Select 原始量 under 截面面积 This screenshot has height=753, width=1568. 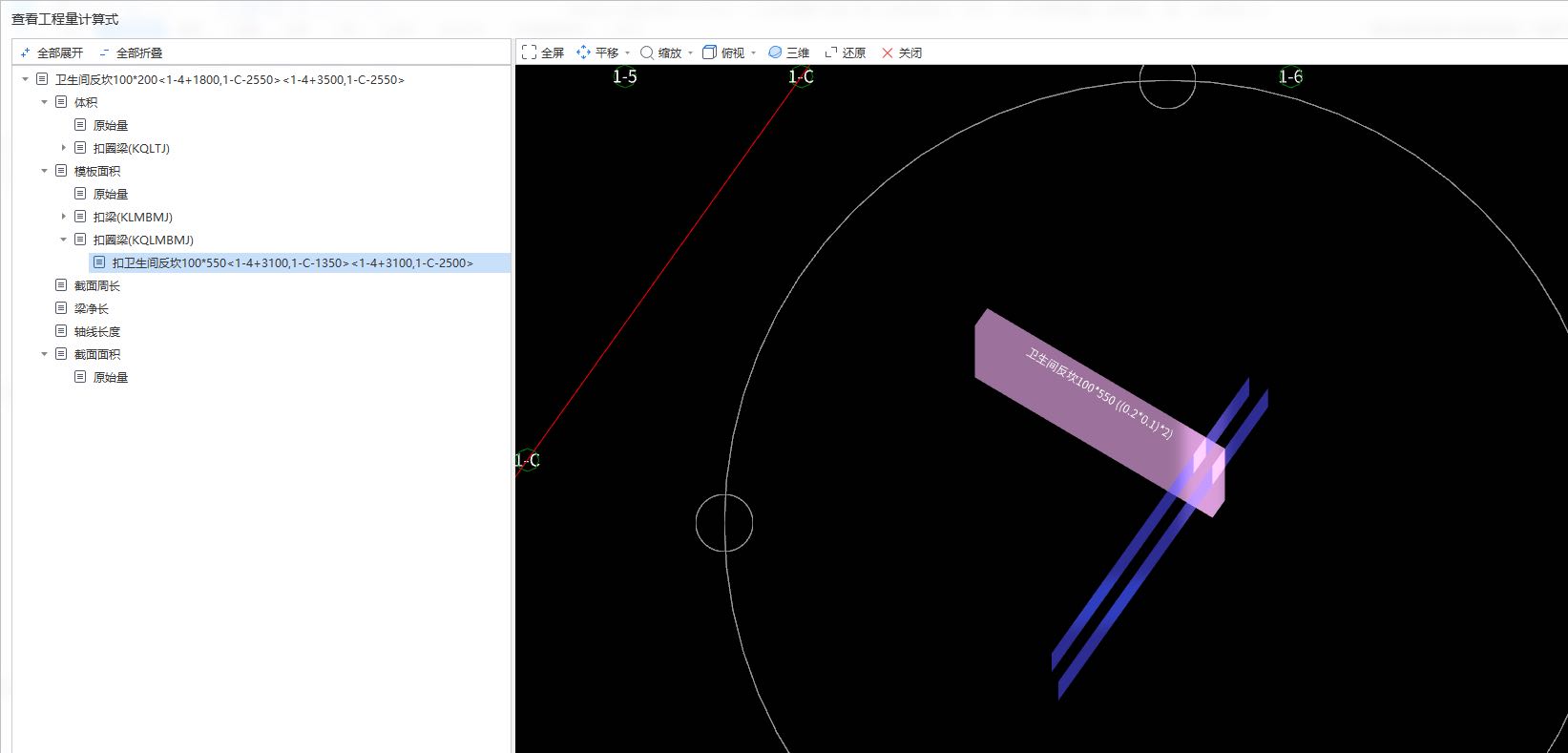click(x=111, y=377)
